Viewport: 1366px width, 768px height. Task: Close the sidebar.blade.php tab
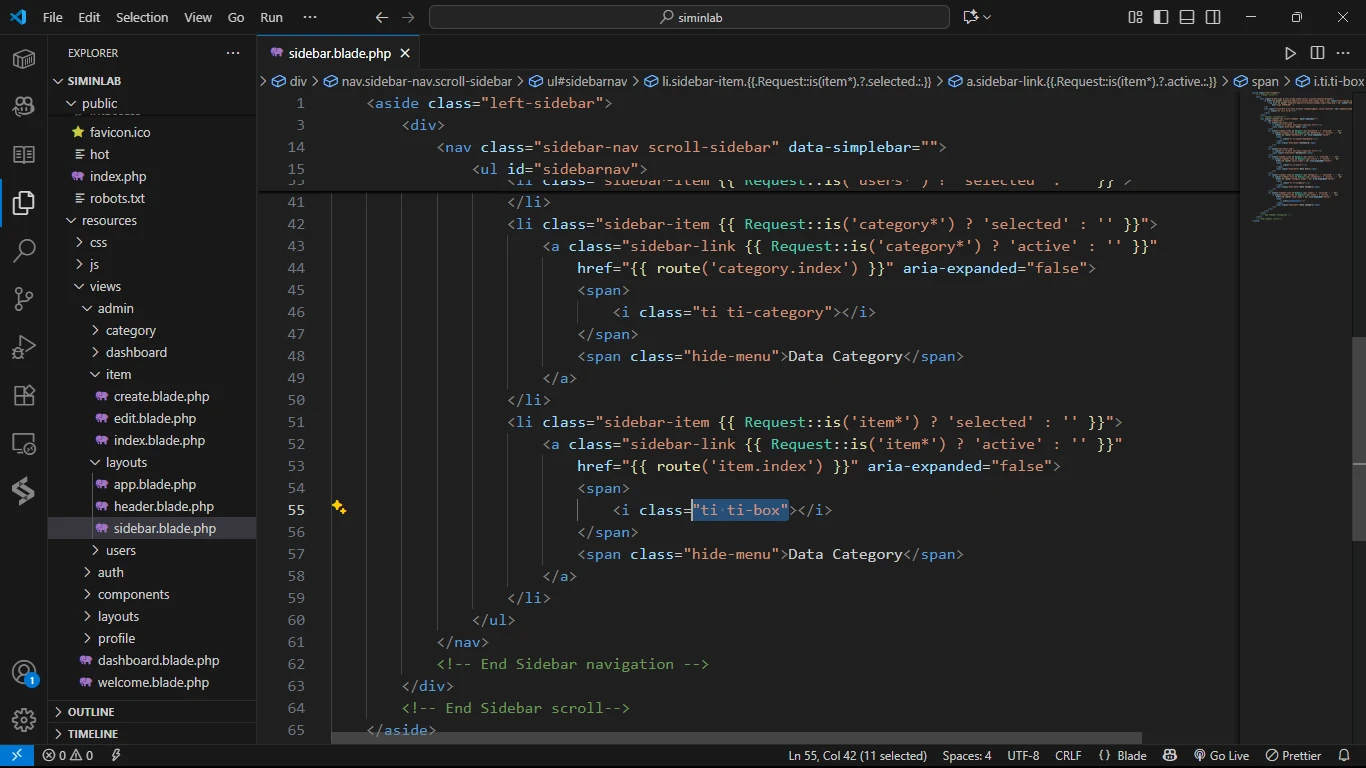coord(405,53)
